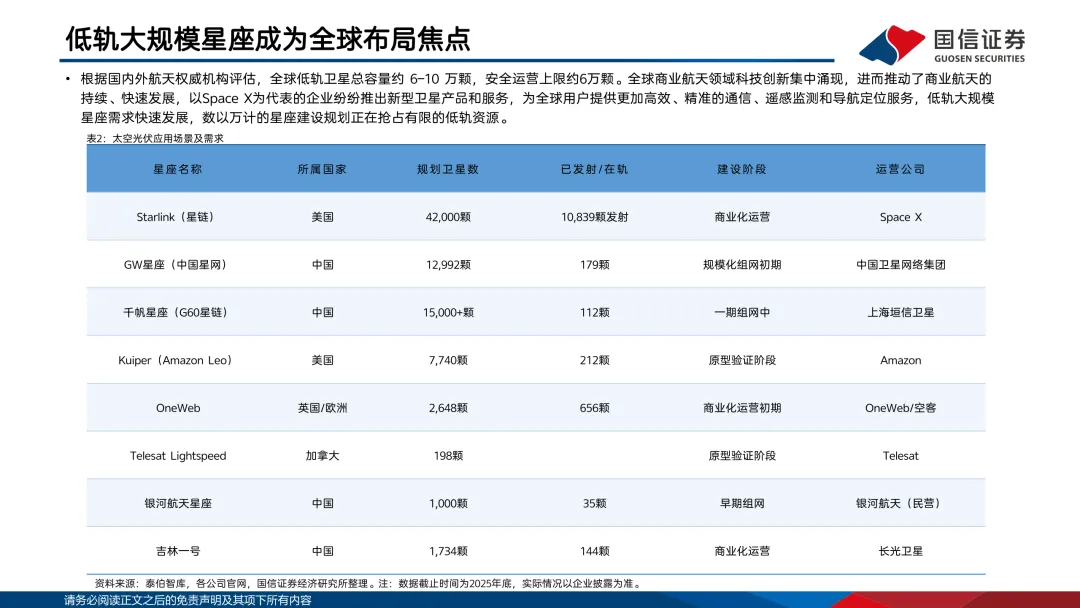Screen dimensions: 1080x608
Task: Select the 198颗 cell
Action: [x=448, y=455]
